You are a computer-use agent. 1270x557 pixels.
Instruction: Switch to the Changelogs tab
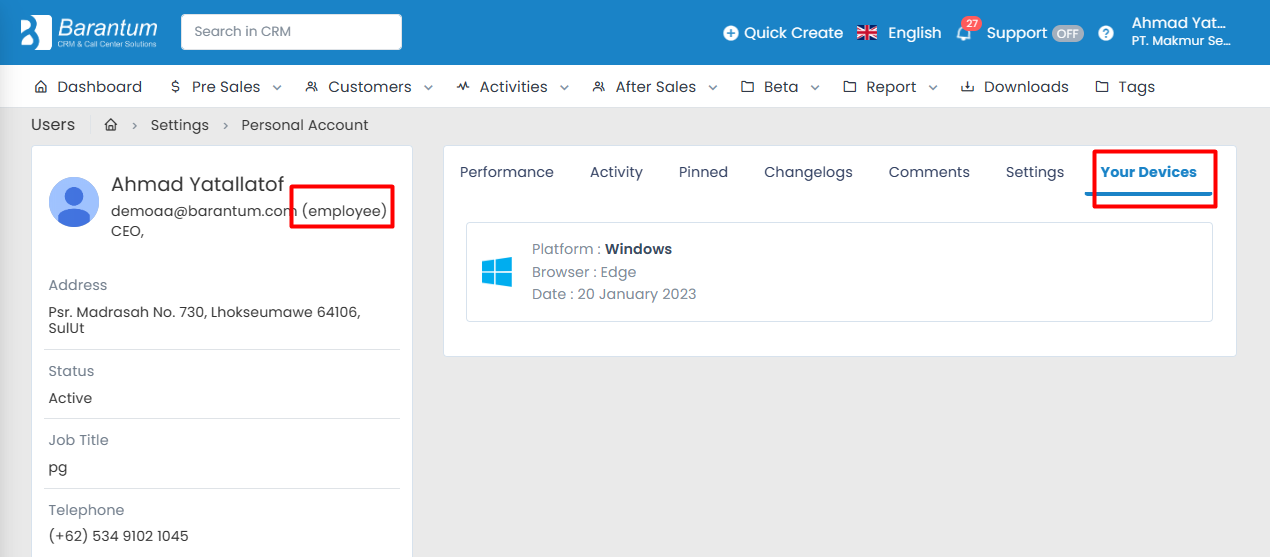pyautogui.click(x=808, y=172)
